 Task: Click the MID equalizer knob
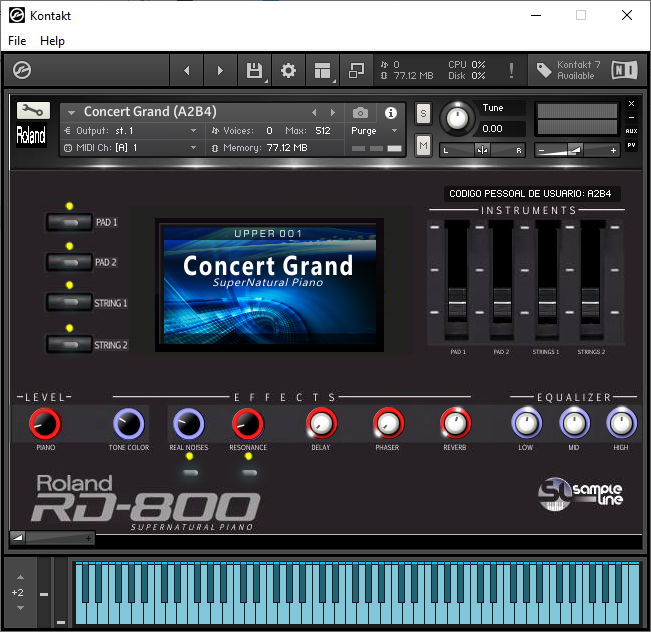(x=574, y=423)
